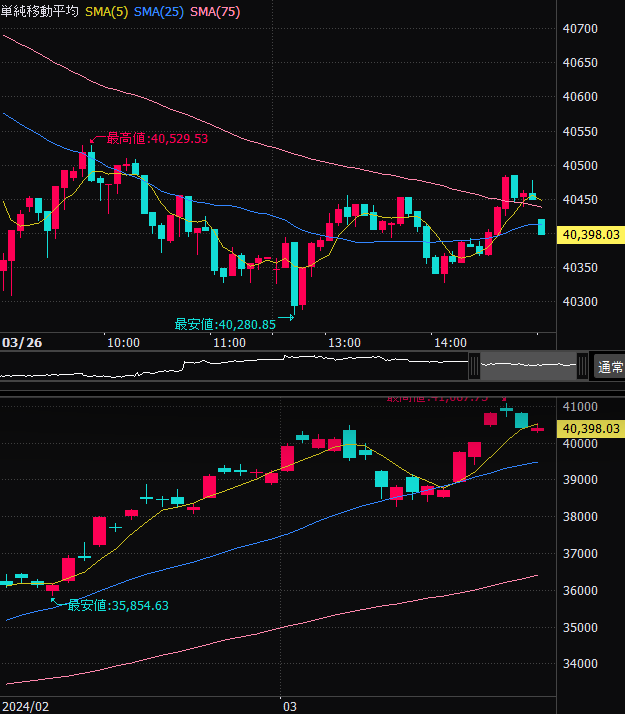625x714 pixels.
Task: Click the 39000 price axis label
Action: 580,479
